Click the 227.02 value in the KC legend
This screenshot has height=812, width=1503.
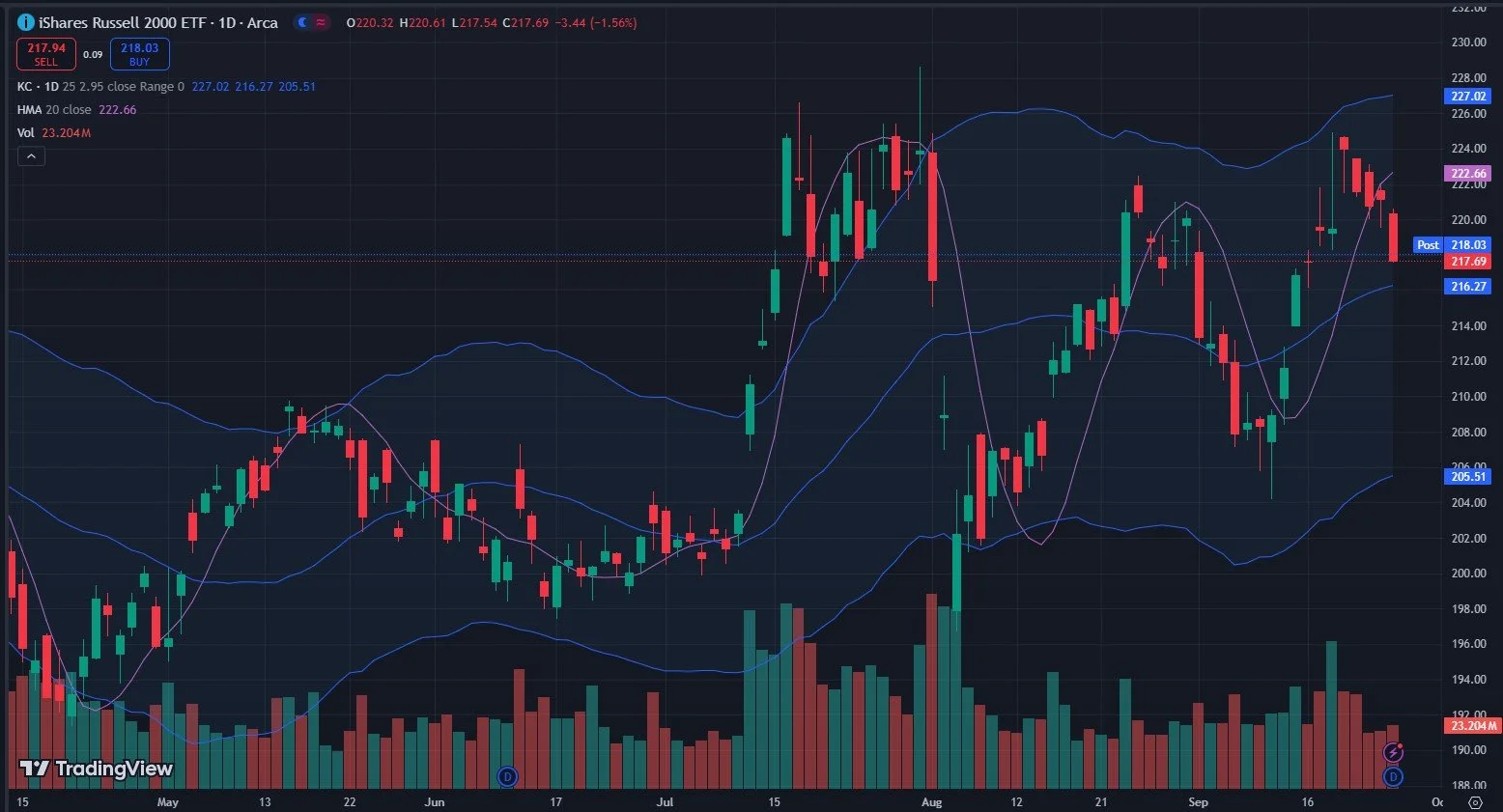(211, 87)
